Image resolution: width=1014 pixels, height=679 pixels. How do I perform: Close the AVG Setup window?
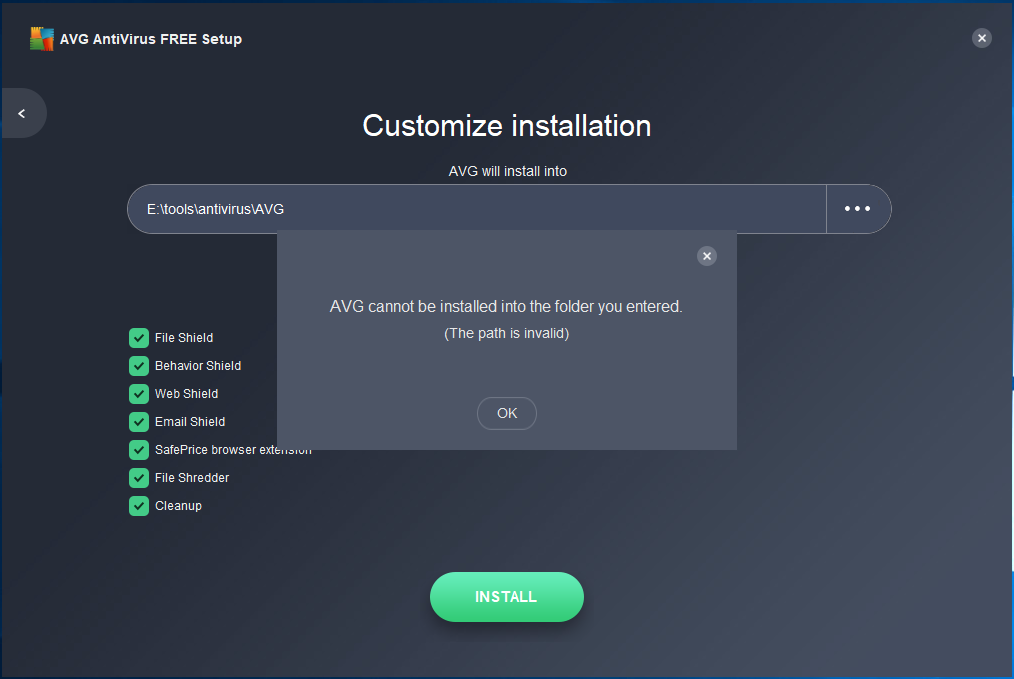[982, 38]
